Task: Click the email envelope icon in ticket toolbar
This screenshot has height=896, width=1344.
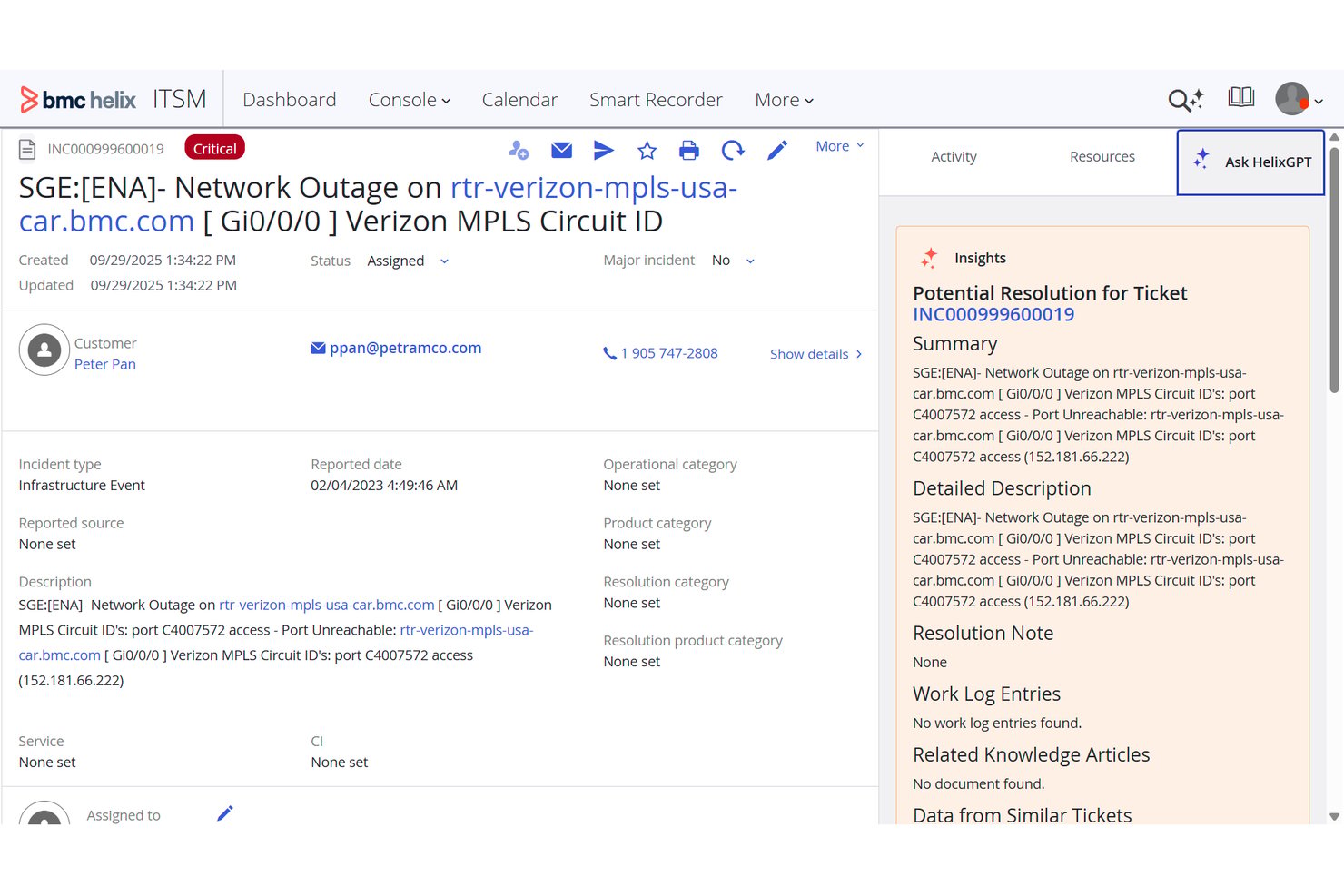Action: click(562, 150)
